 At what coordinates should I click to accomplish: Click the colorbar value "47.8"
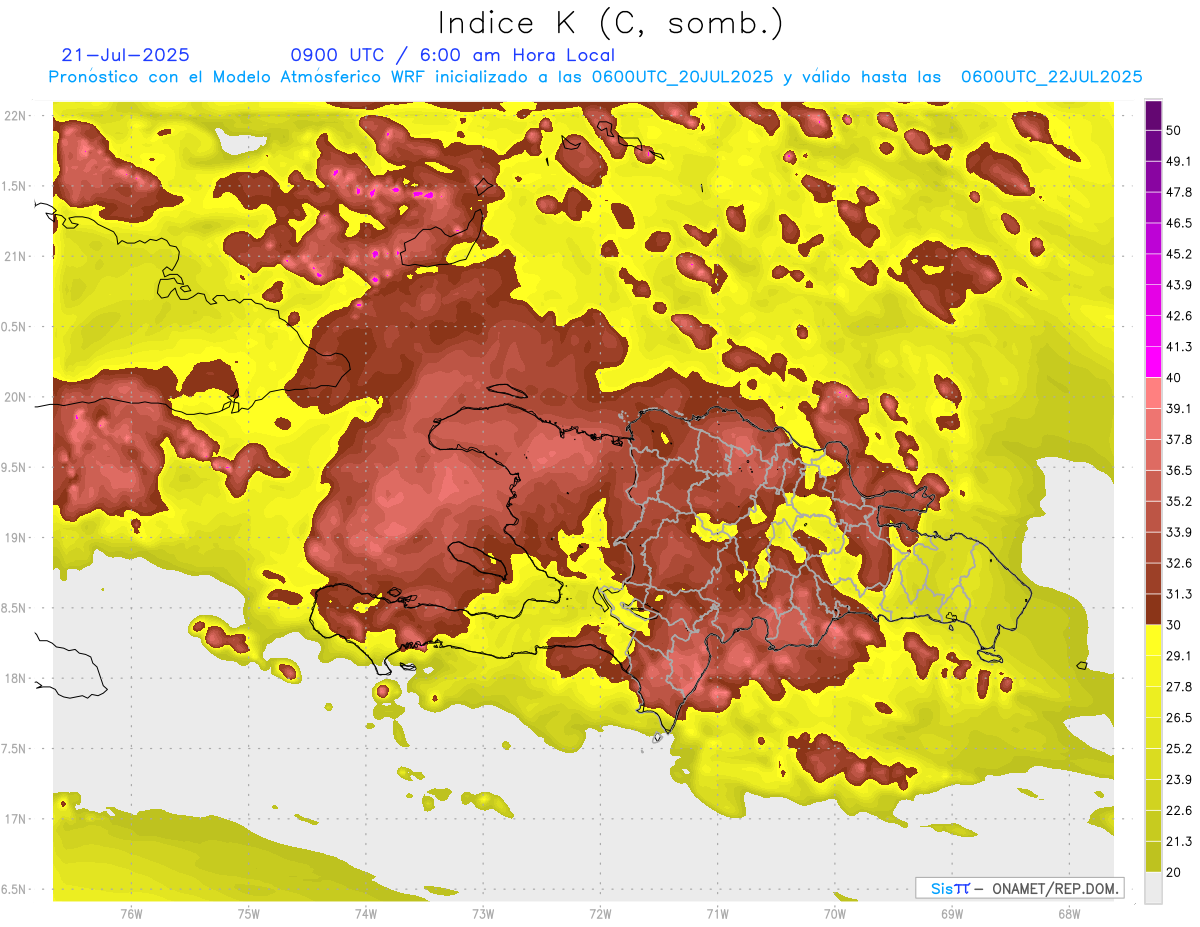(1179, 192)
